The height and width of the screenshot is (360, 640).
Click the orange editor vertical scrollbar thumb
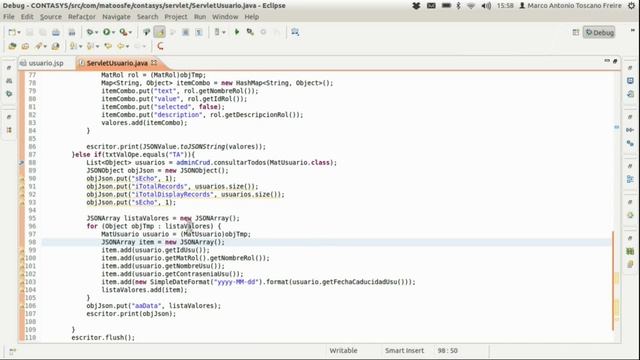click(x=613, y=281)
